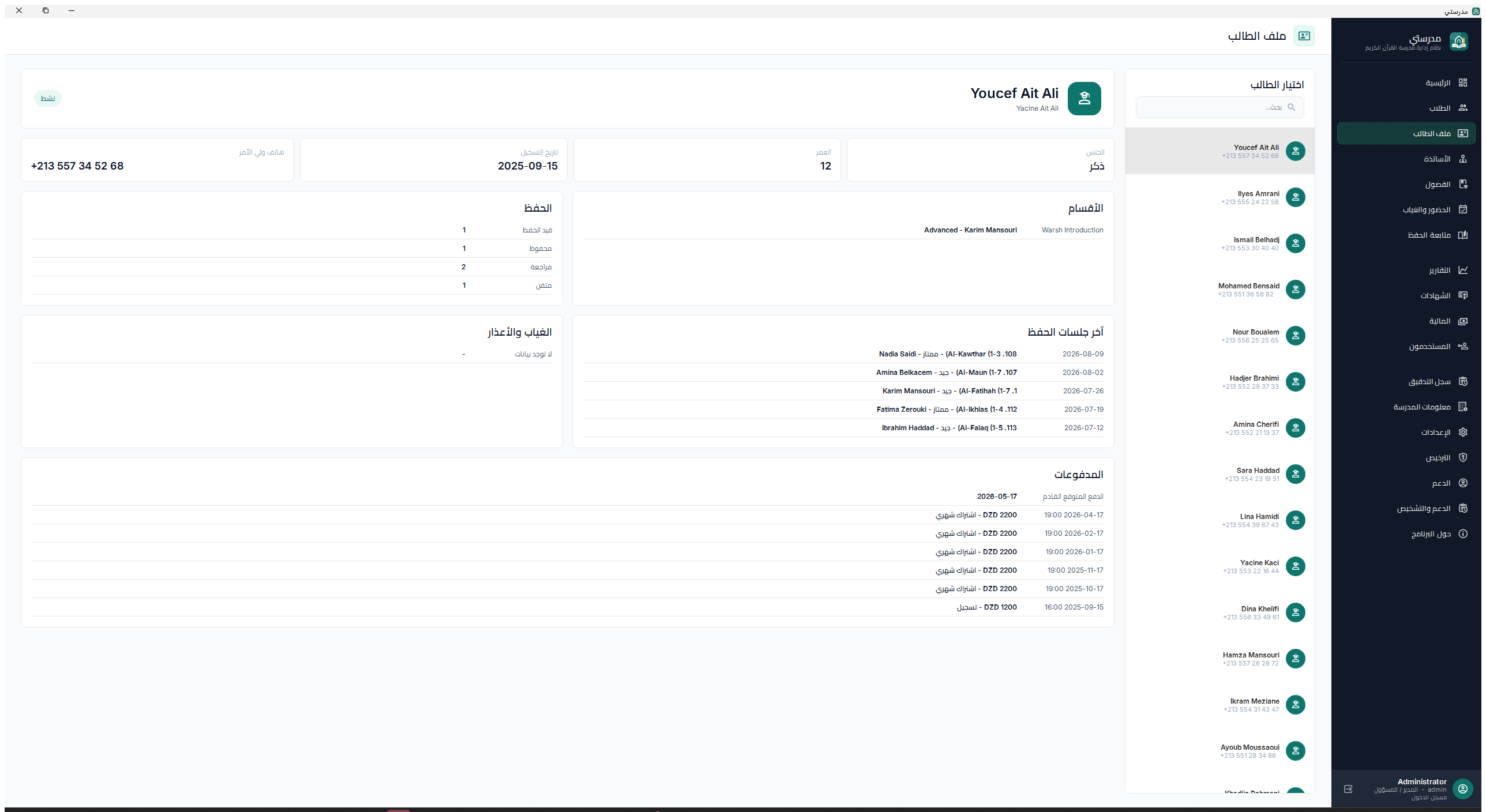Select student Amina Cherifi
The image size is (1486, 812).
point(1219,428)
